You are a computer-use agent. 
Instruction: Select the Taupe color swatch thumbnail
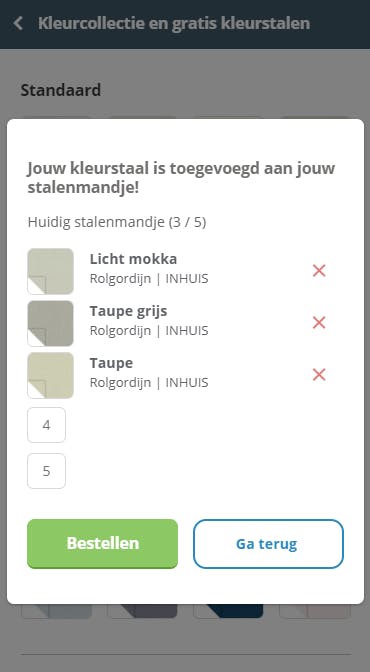(51, 375)
